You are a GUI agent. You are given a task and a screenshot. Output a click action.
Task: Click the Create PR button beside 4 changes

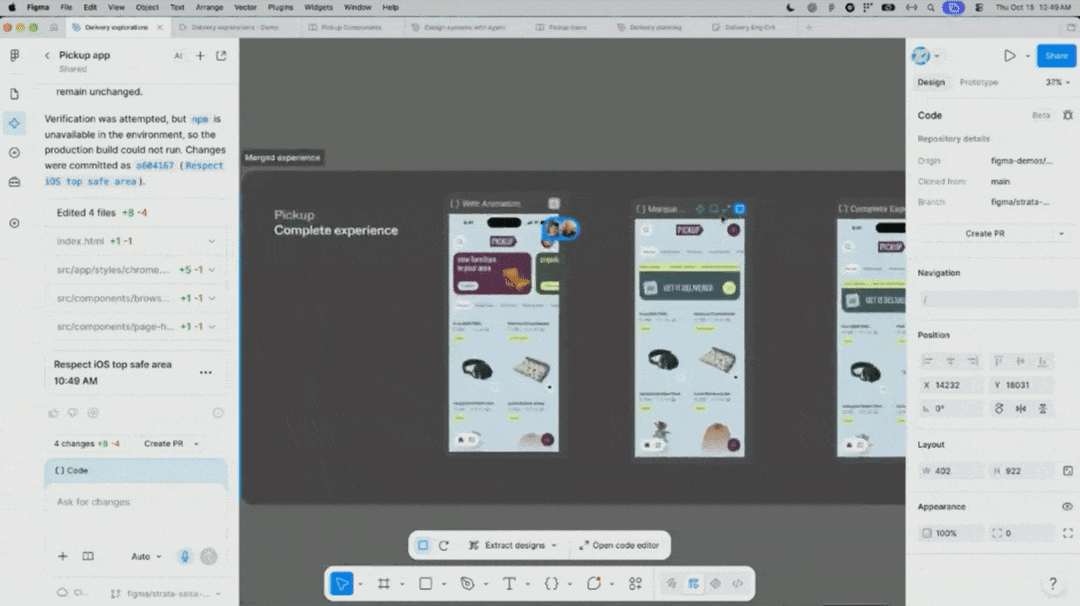click(164, 444)
